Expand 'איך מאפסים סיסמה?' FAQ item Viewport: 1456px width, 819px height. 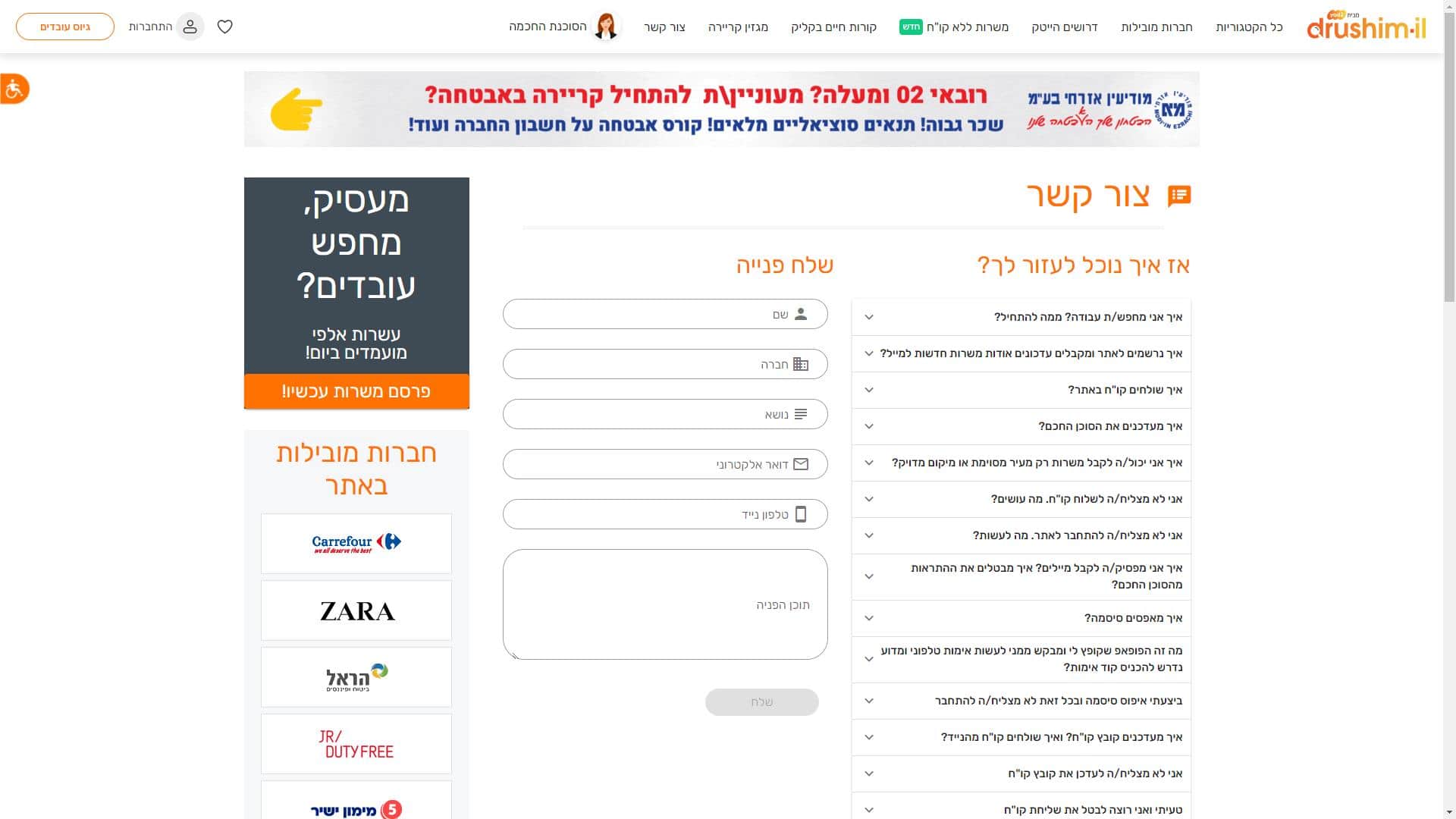point(1021,618)
